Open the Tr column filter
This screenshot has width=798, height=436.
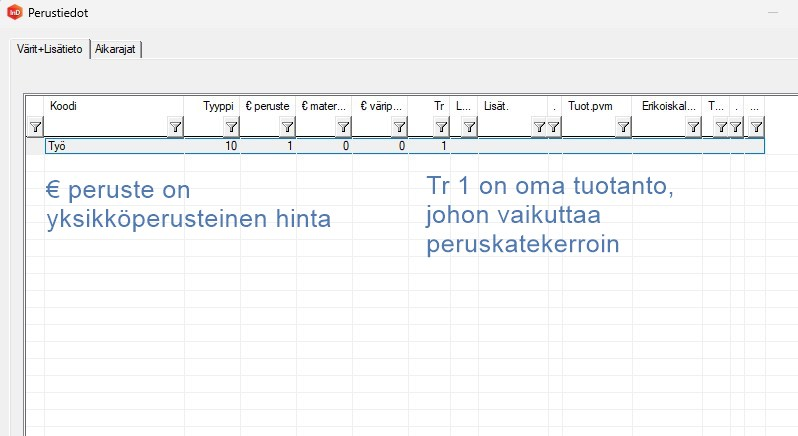point(442,127)
